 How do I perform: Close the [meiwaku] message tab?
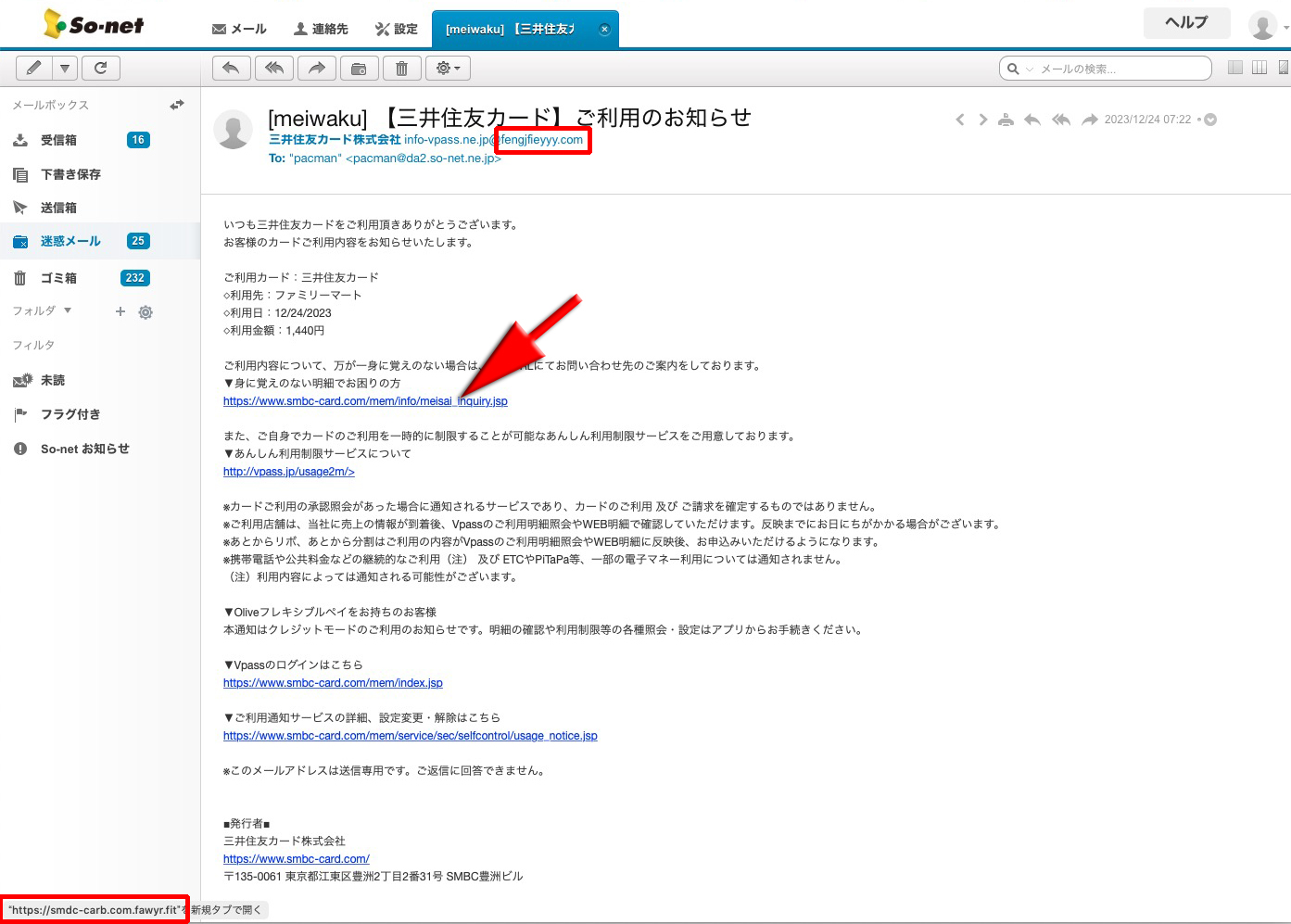604,29
